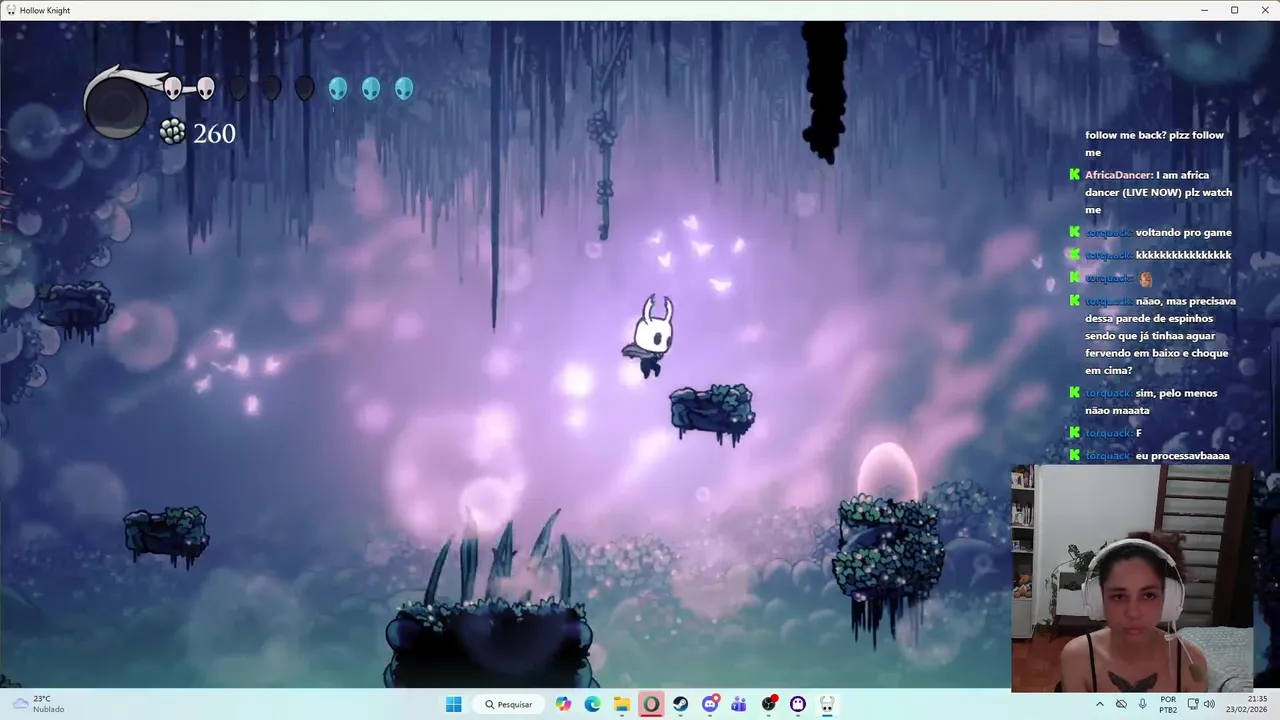Open Copilot from the taskbar
The image size is (1280, 720).
tap(564, 704)
